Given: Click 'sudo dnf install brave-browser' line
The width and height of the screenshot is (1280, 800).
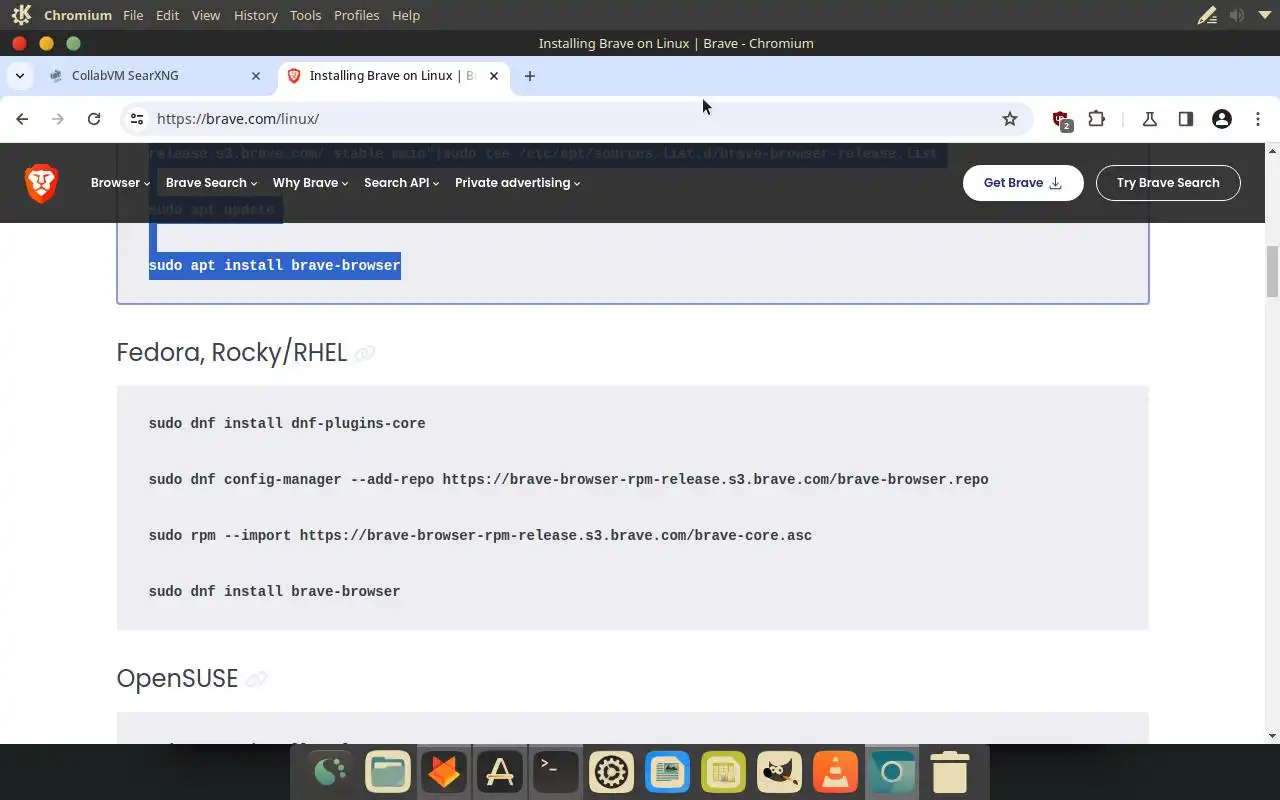Looking at the screenshot, I should pyautogui.click(x=274, y=592).
